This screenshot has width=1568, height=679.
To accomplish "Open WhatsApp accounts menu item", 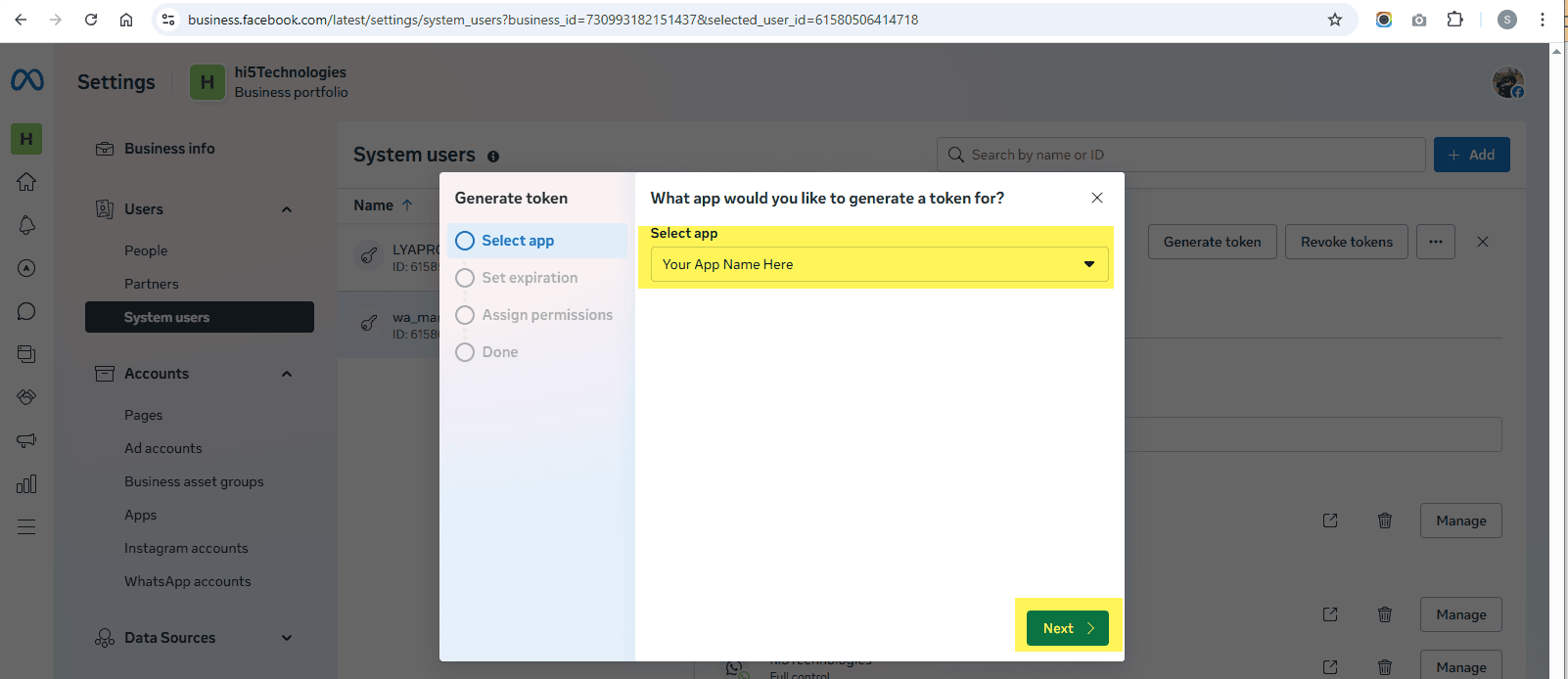I will point(188,581).
